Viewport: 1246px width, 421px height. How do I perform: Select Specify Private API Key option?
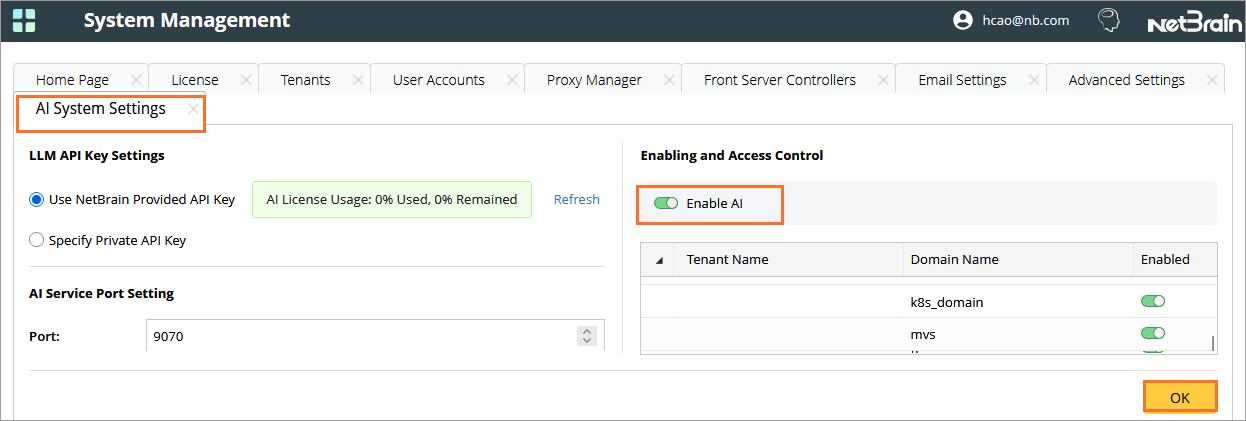tap(37, 240)
